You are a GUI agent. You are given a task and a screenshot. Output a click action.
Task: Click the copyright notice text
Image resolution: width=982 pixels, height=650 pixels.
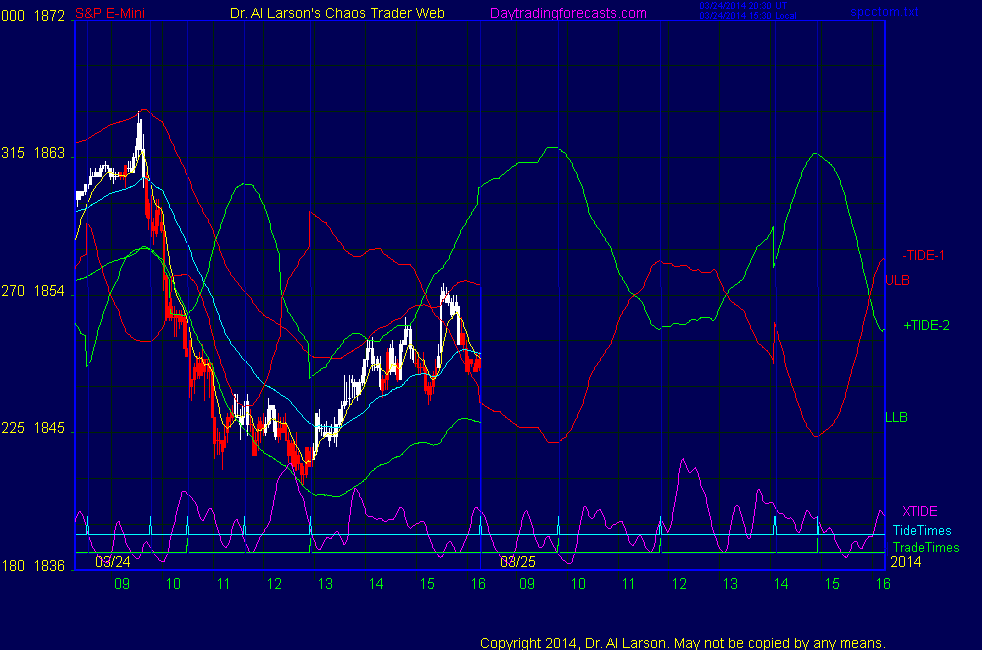click(x=683, y=643)
